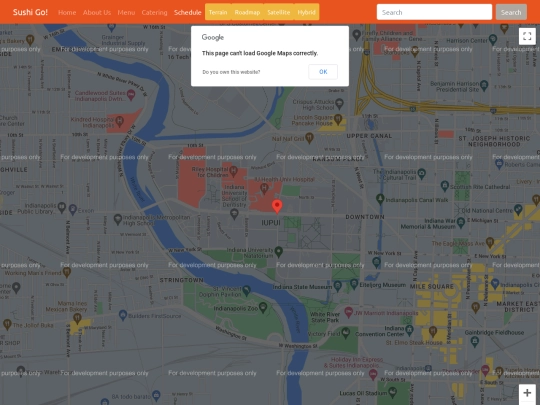
Task: Select Lincoln Square Pancake House pin
Action: tap(338, 118)
